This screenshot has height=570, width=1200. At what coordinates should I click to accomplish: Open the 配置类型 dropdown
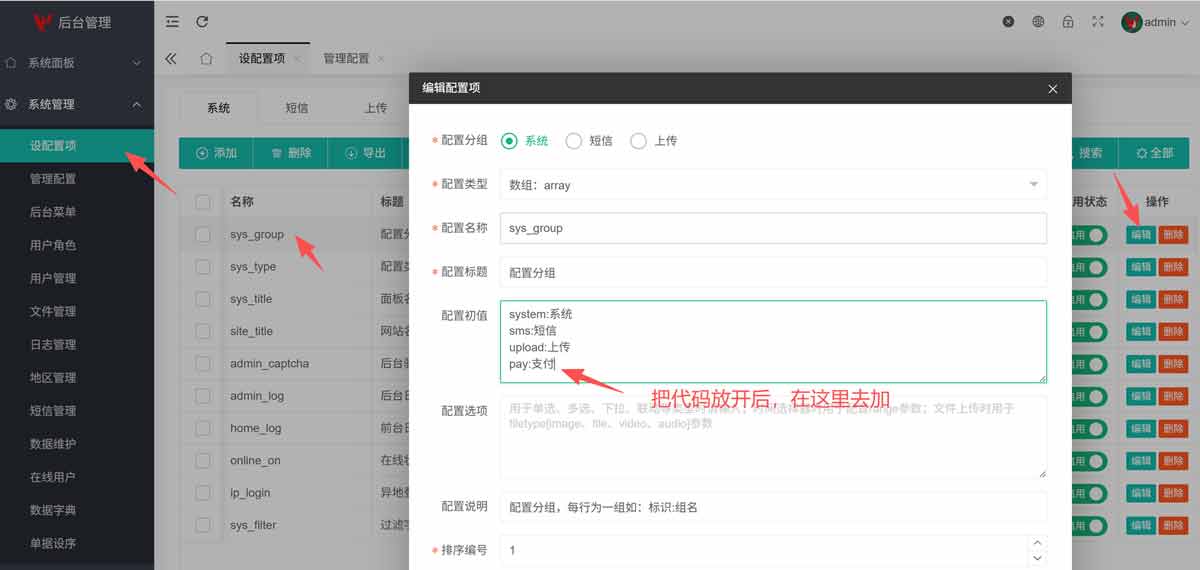pos(772,185)
